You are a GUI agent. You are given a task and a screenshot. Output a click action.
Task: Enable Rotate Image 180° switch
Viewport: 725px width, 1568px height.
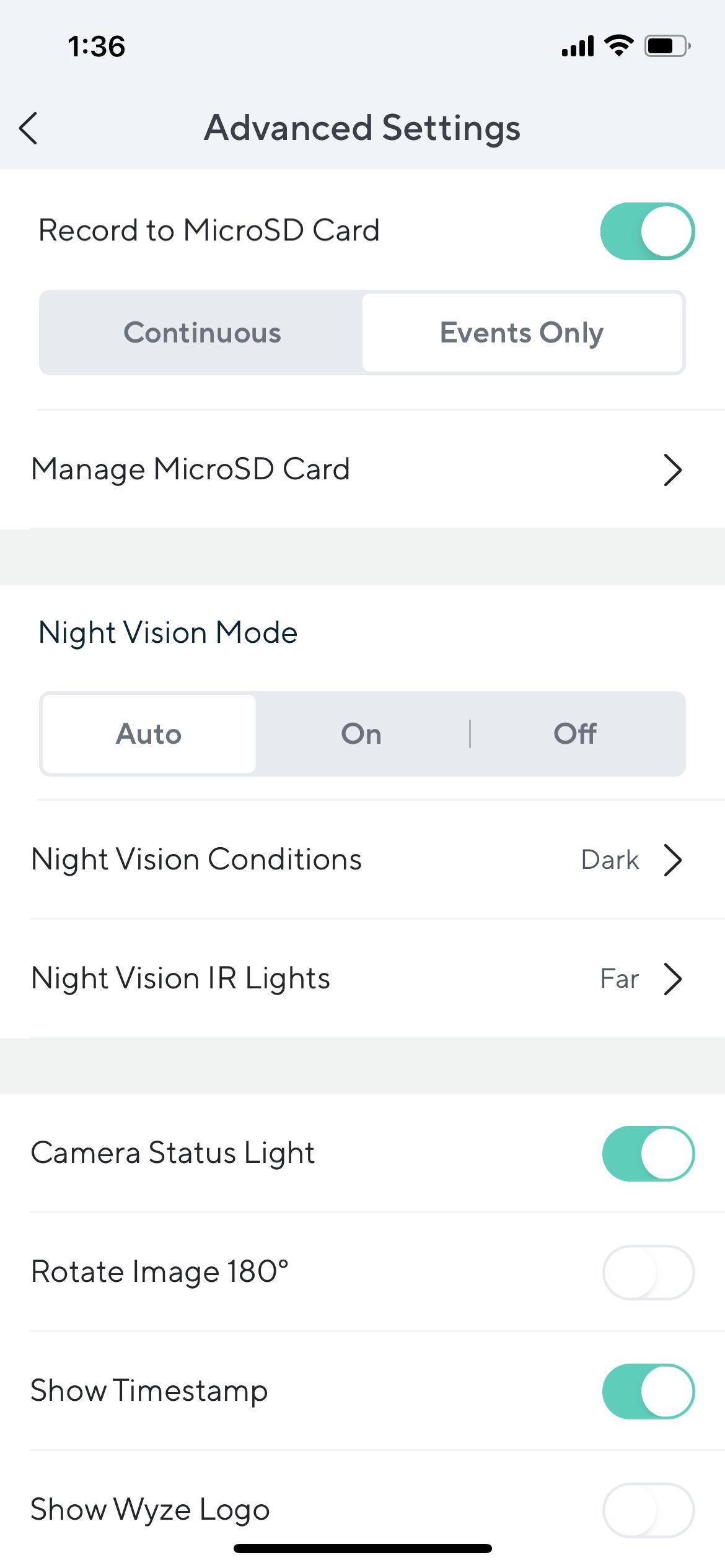pos(648,1272)
